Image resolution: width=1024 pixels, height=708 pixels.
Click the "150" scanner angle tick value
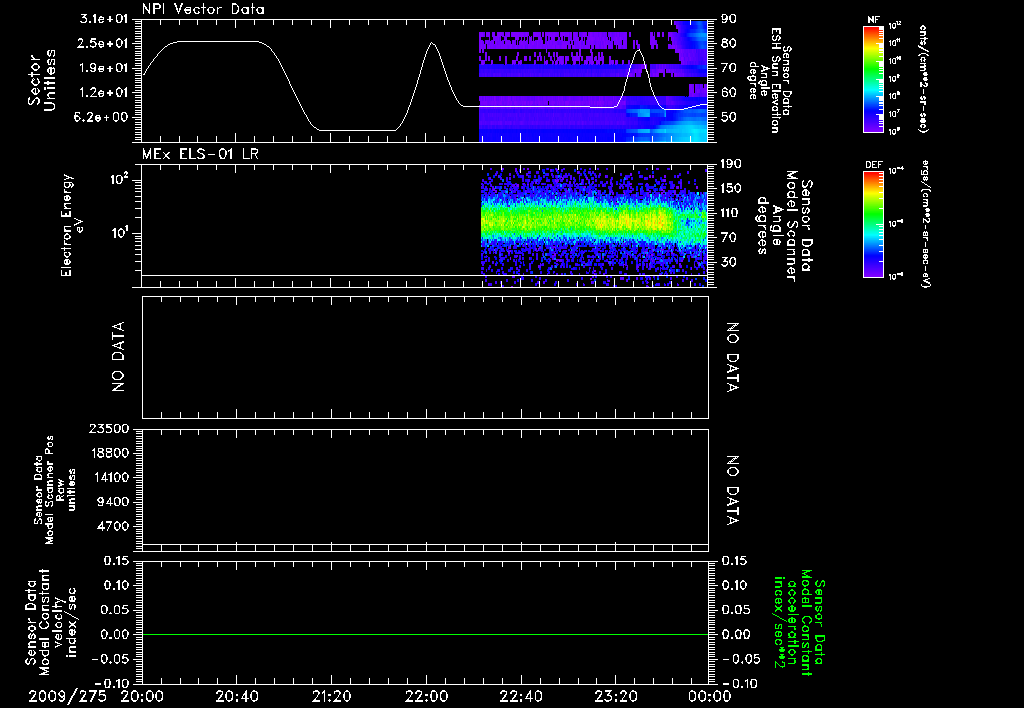coord(730,189)
